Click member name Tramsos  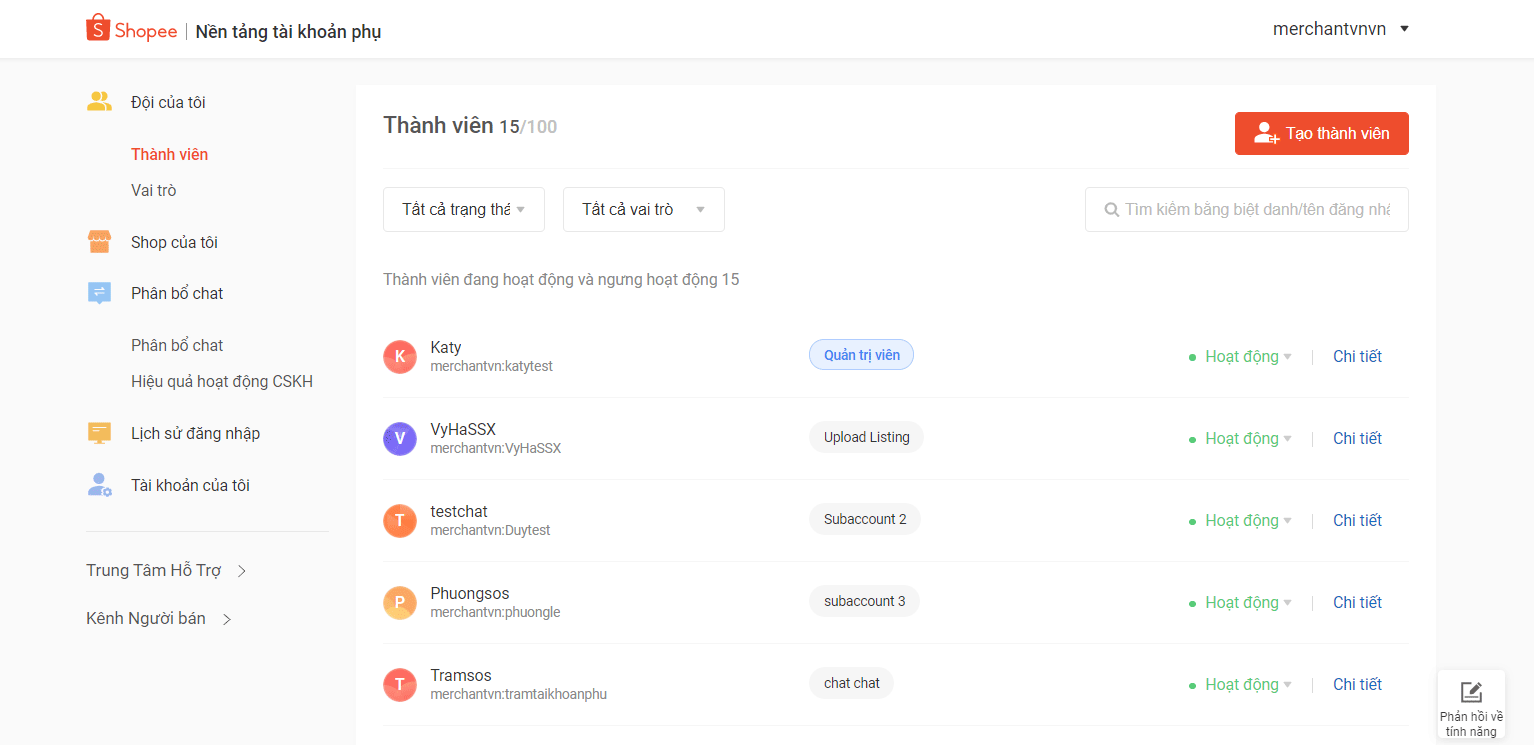[461, 675]
